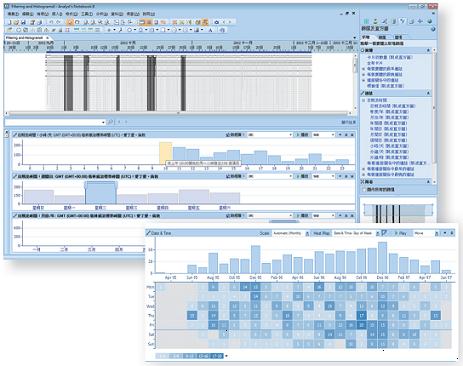Click the first blue link in right panel list
Viewport: 463px width, 366px height.
coord(389,57)
